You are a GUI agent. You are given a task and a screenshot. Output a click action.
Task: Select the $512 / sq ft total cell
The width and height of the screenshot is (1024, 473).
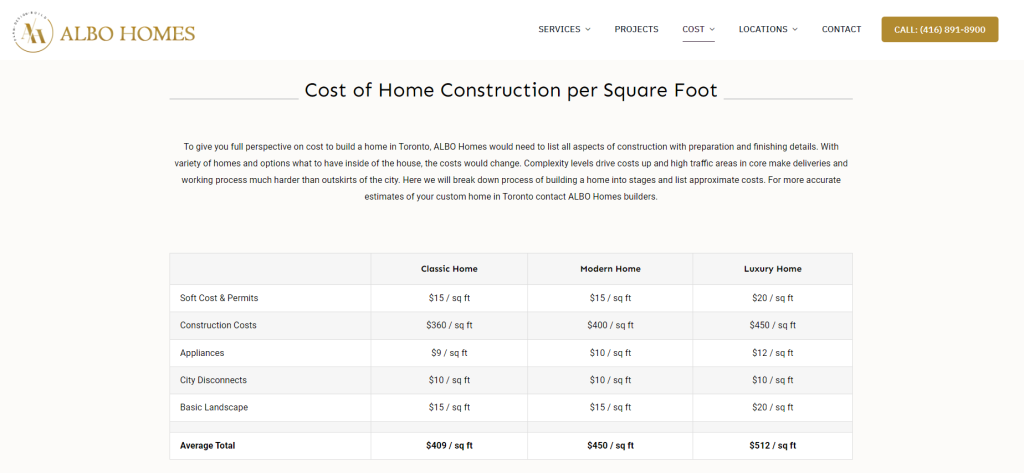773,446
